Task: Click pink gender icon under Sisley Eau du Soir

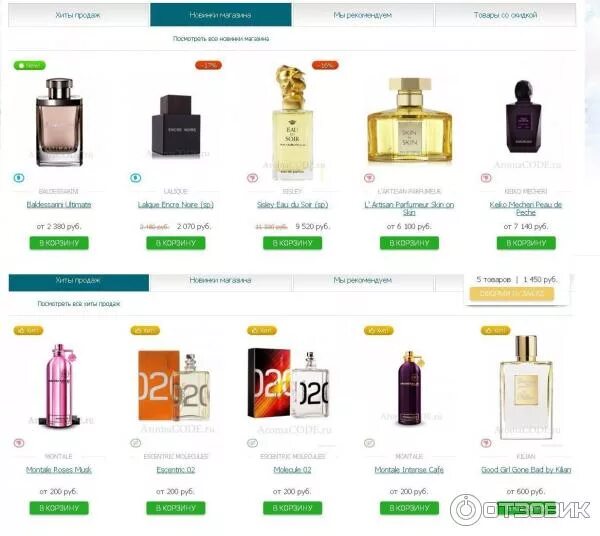Action: [x=252, y=178]
